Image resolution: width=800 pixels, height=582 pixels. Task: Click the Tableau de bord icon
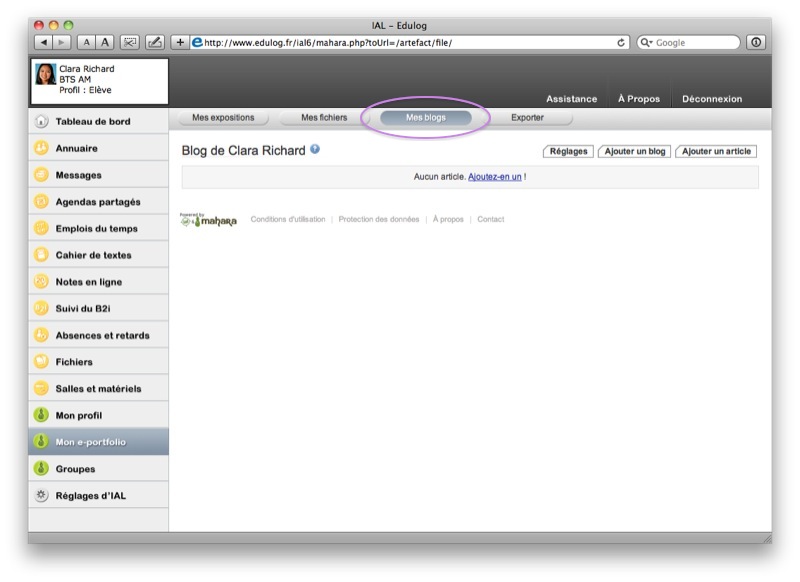click(x=41, y=122)
